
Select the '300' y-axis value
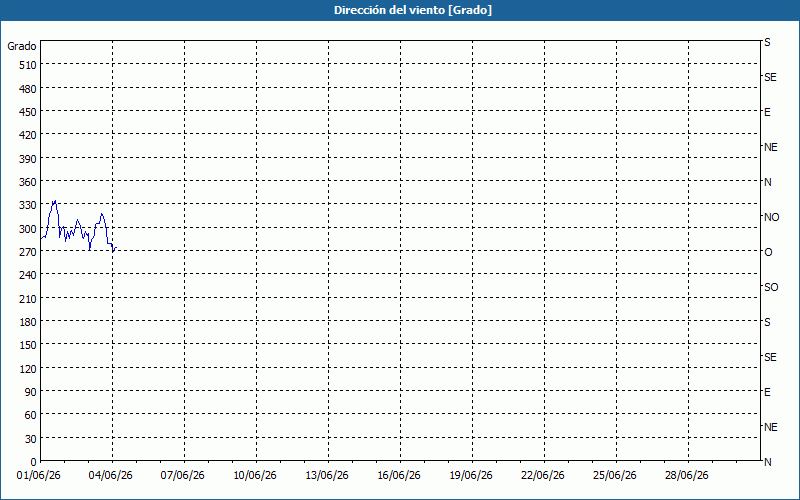(x=28, y=229)
